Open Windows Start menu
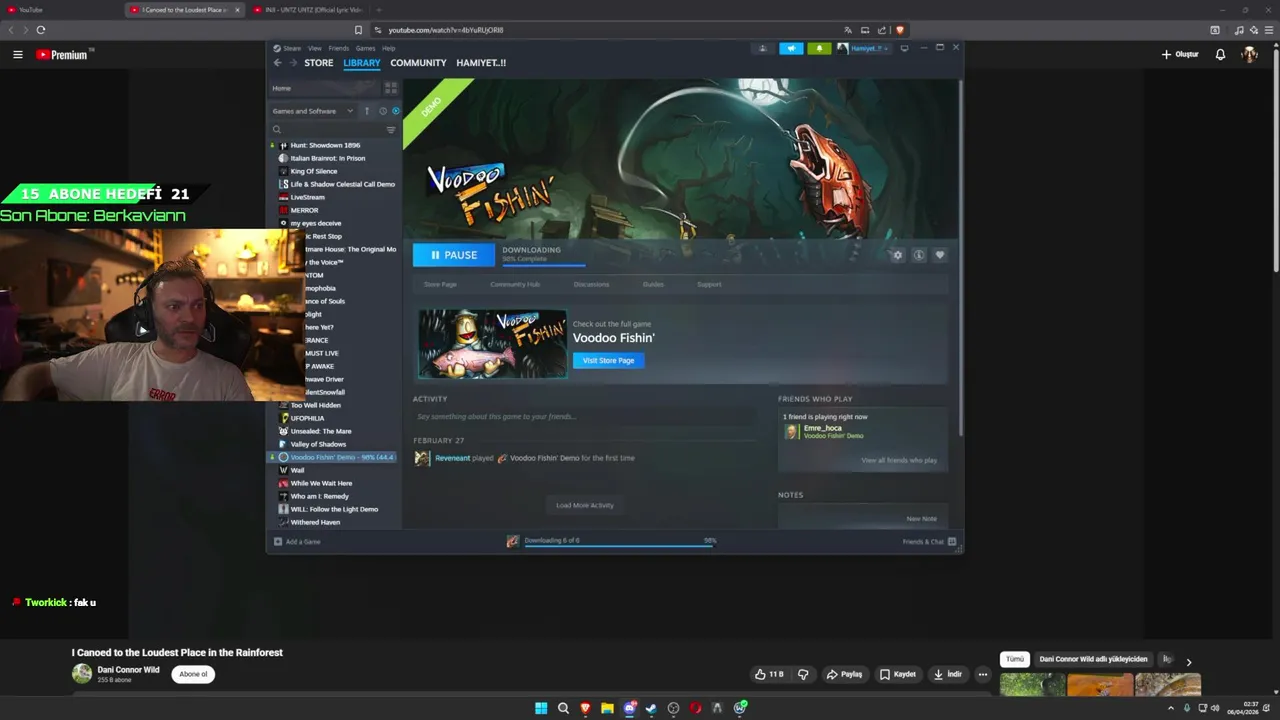The height and width of the screenshot is (720, 1280). click(541, 708)
